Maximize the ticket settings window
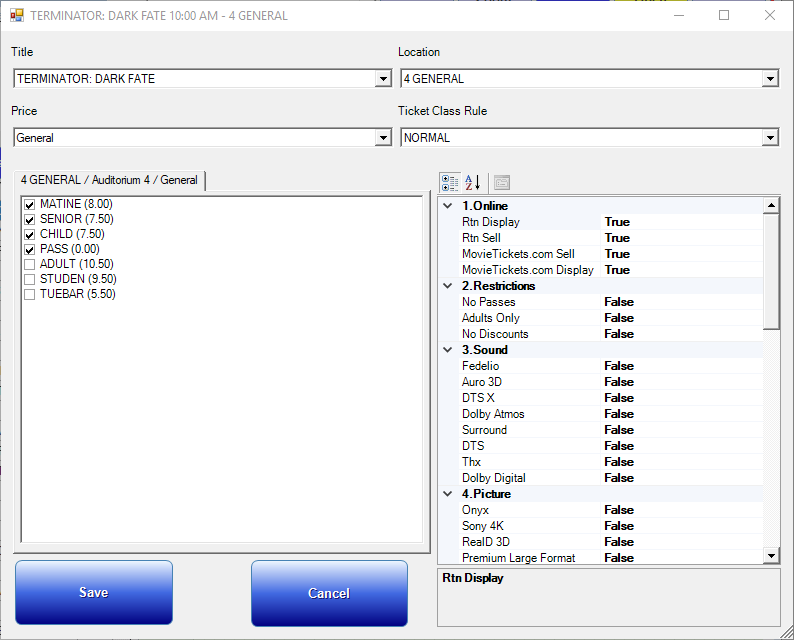This screenshot has height=640, width=794. 724,15
